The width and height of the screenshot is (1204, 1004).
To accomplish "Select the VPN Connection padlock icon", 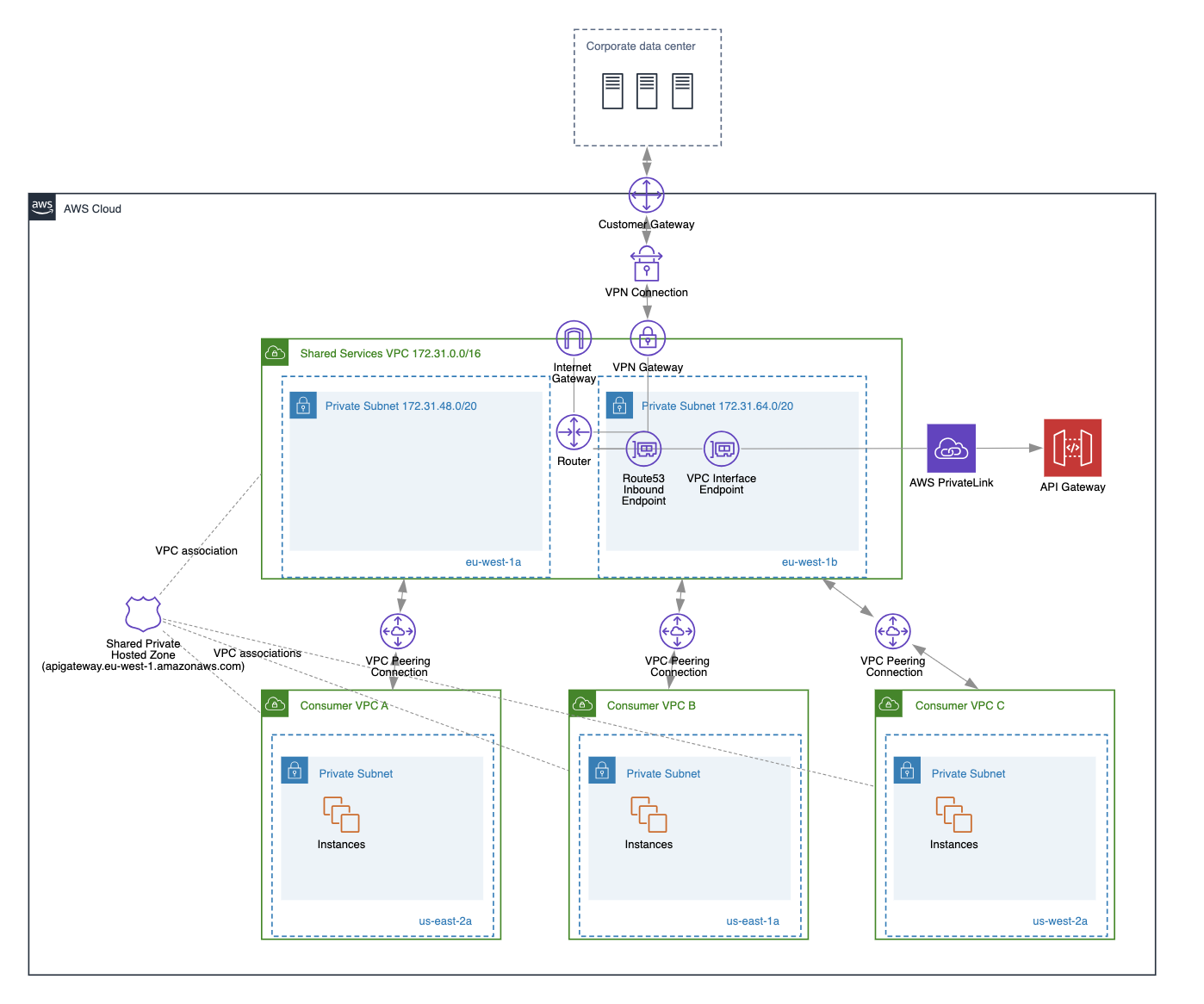I will (x=646, y=263).
